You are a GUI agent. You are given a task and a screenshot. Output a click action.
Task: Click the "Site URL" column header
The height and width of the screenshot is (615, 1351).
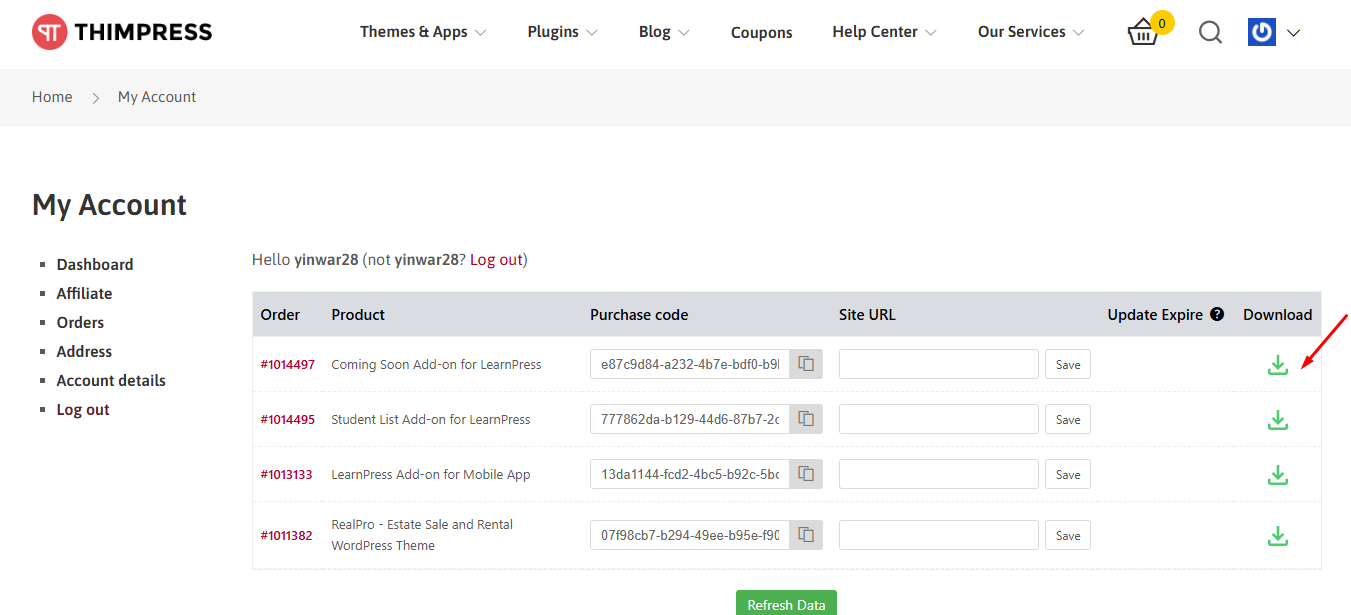(867, 315)
